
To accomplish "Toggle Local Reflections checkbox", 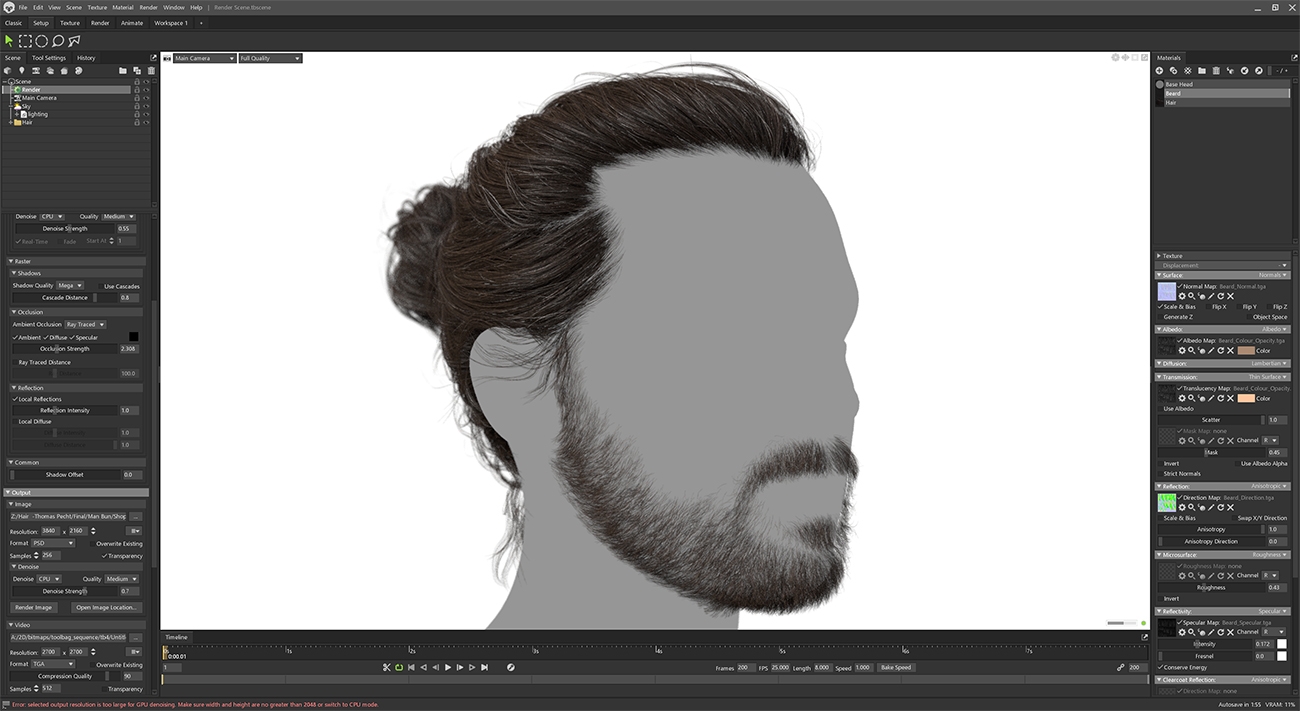I will pos(15,399).
